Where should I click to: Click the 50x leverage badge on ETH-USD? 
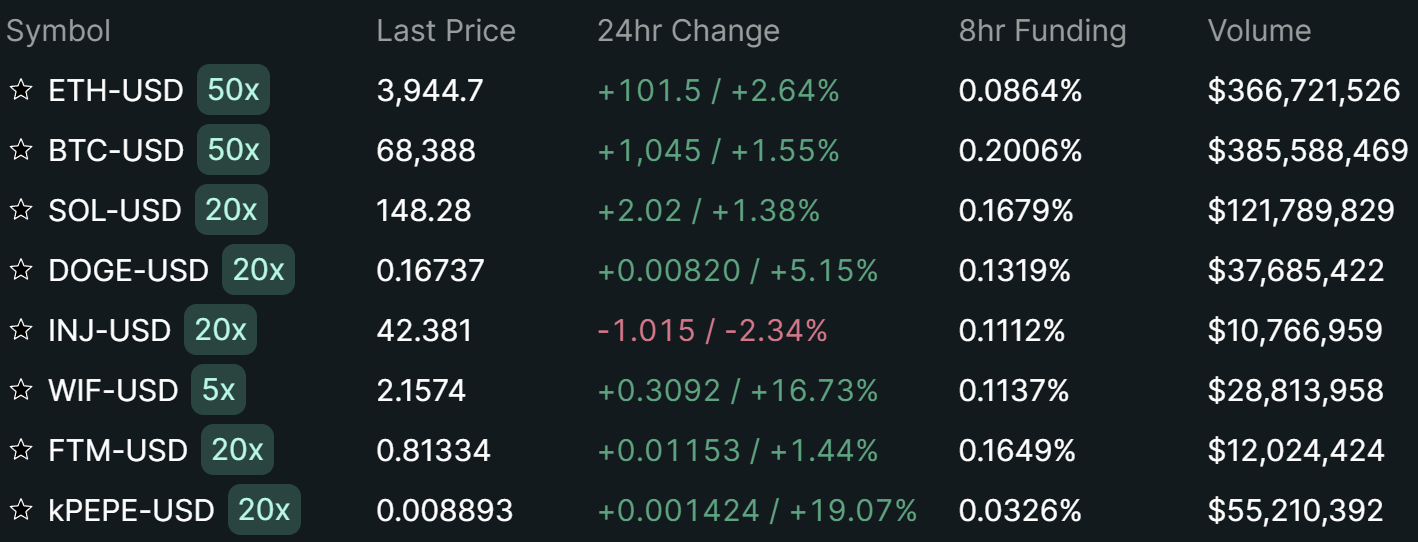click(233, 90)
